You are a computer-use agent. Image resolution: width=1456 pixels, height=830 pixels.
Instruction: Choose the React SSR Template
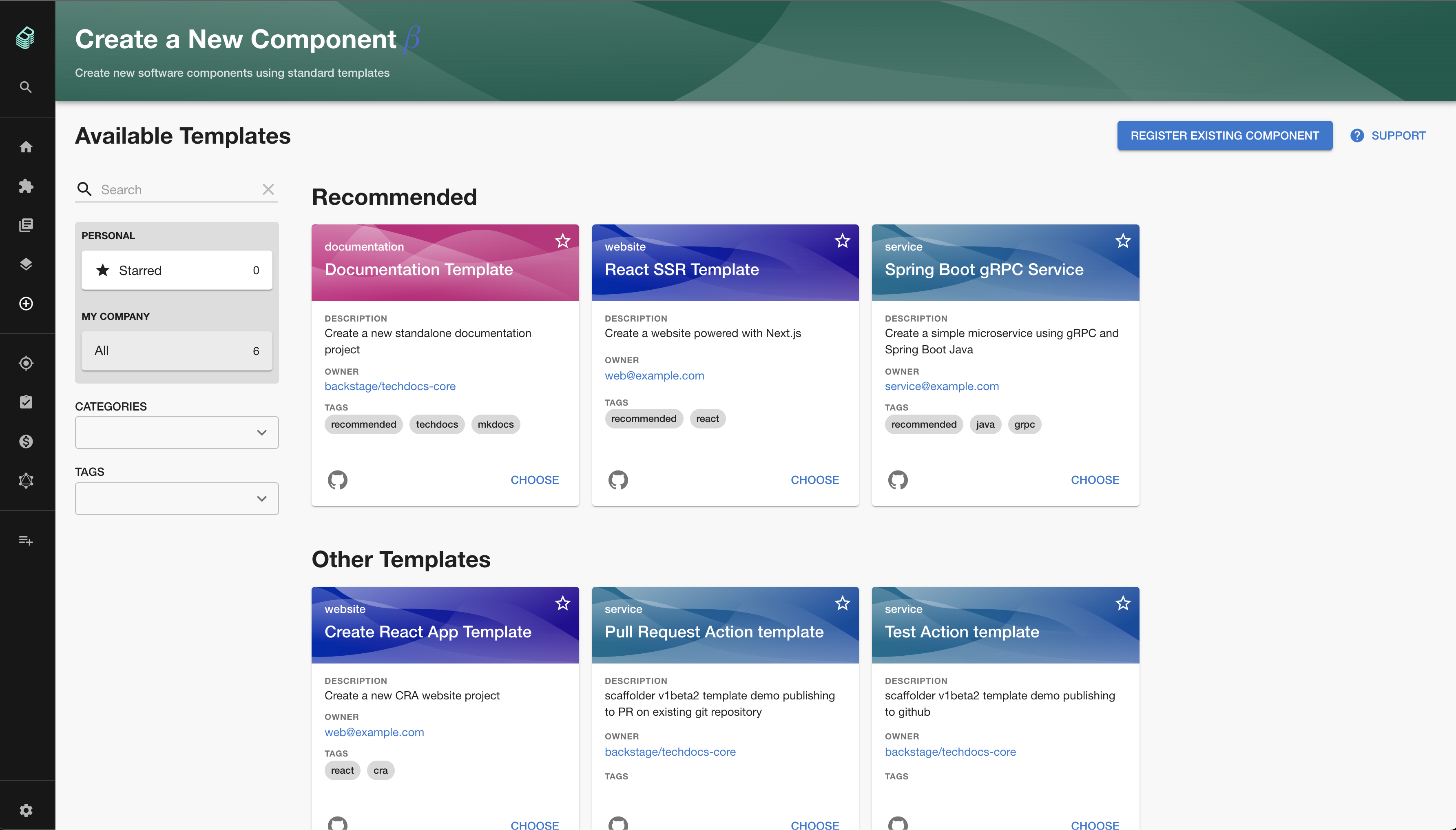814,479
